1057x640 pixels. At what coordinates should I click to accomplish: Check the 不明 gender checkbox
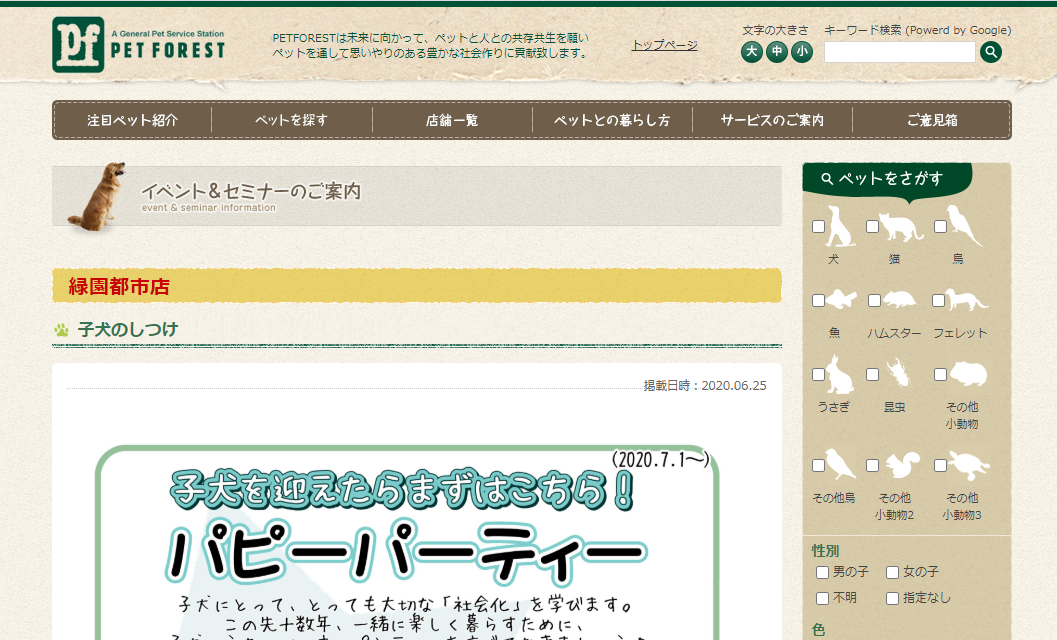point(822,598)
